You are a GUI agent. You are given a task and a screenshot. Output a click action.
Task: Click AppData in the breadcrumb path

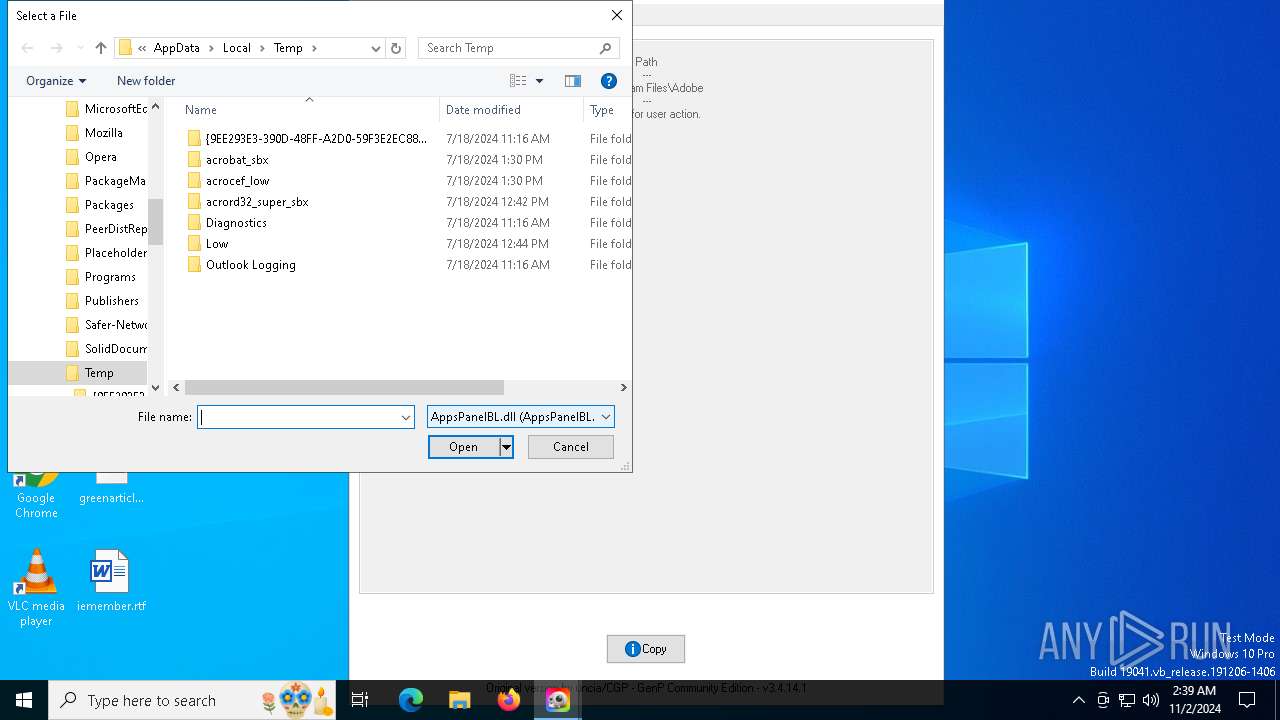[x=177, y=48]
